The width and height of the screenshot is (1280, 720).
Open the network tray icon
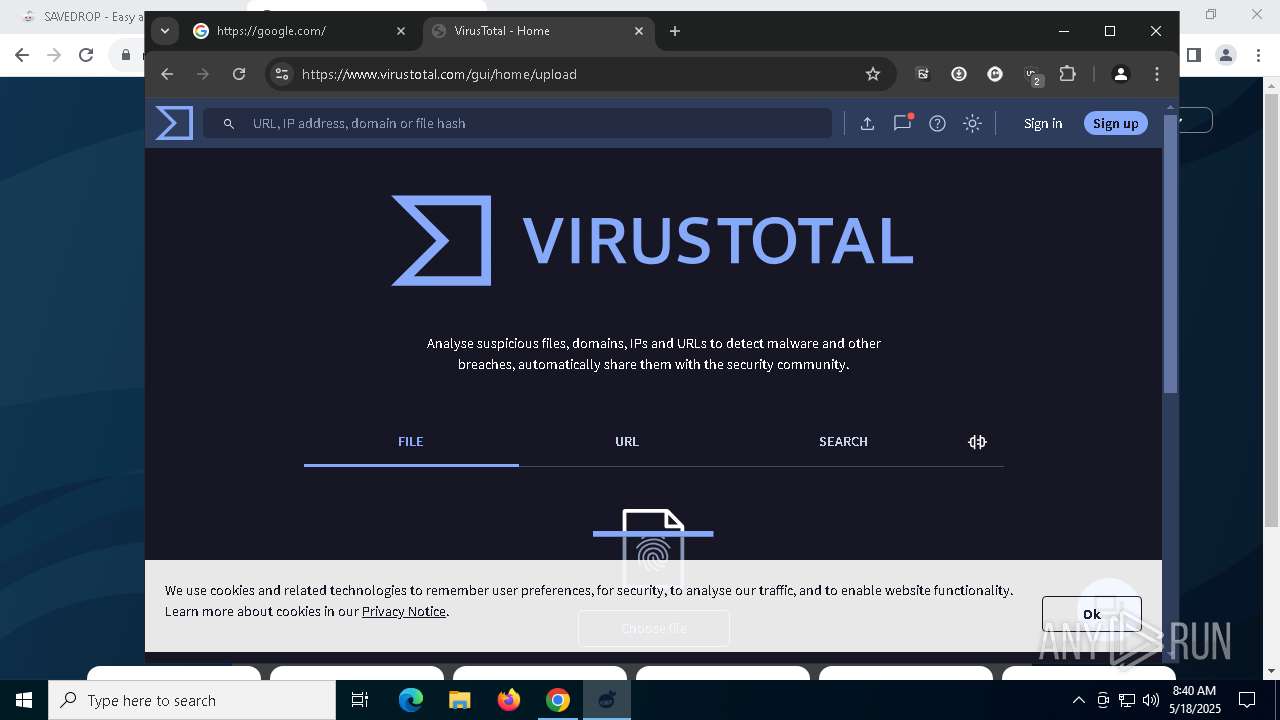1127,700
